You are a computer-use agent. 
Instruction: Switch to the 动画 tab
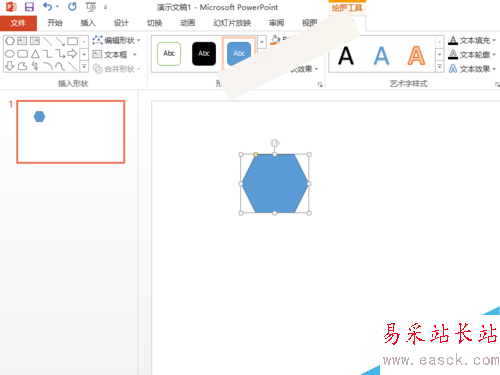(x=188, y=23)
